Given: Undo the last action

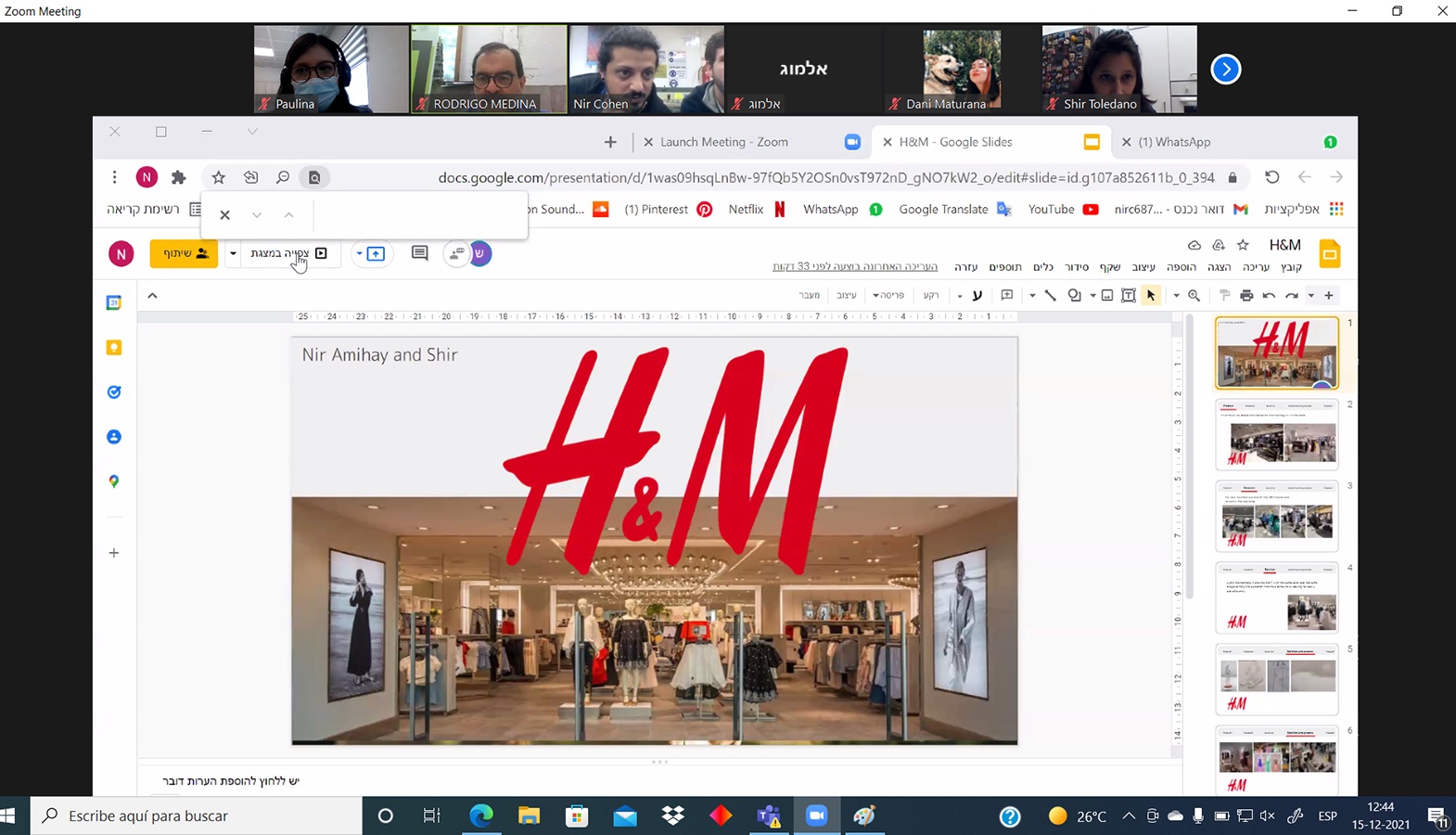Looking at the screenshot, I should click(1292, 295).
